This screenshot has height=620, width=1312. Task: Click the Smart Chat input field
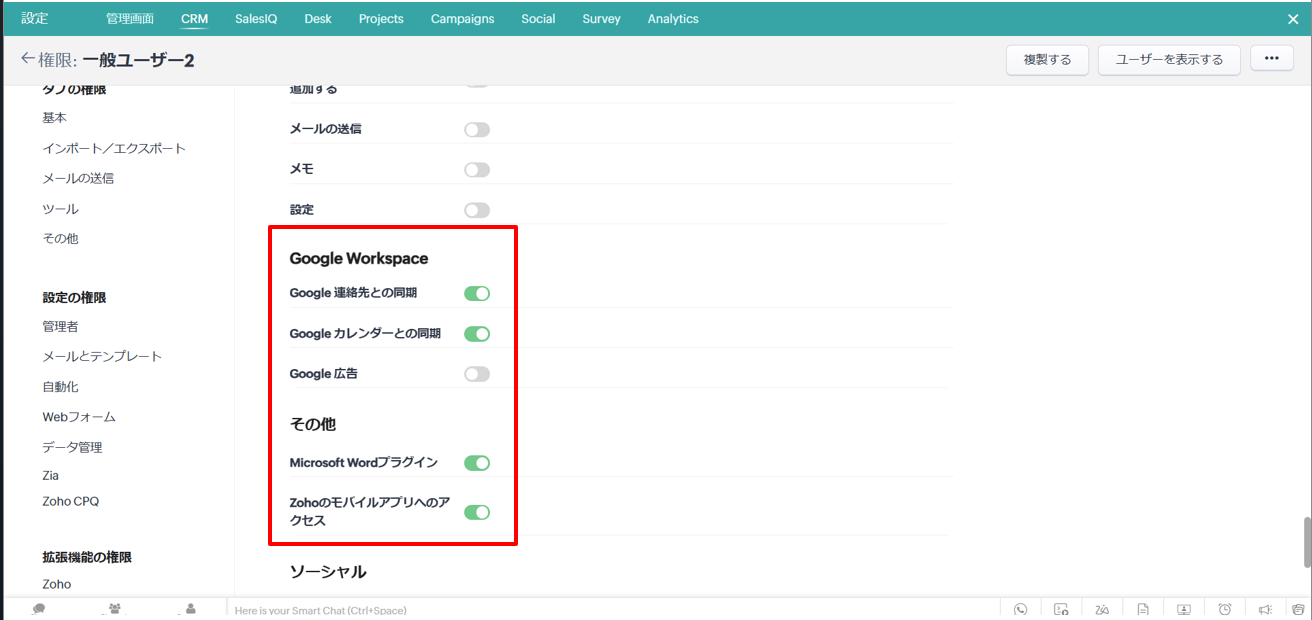612,609
